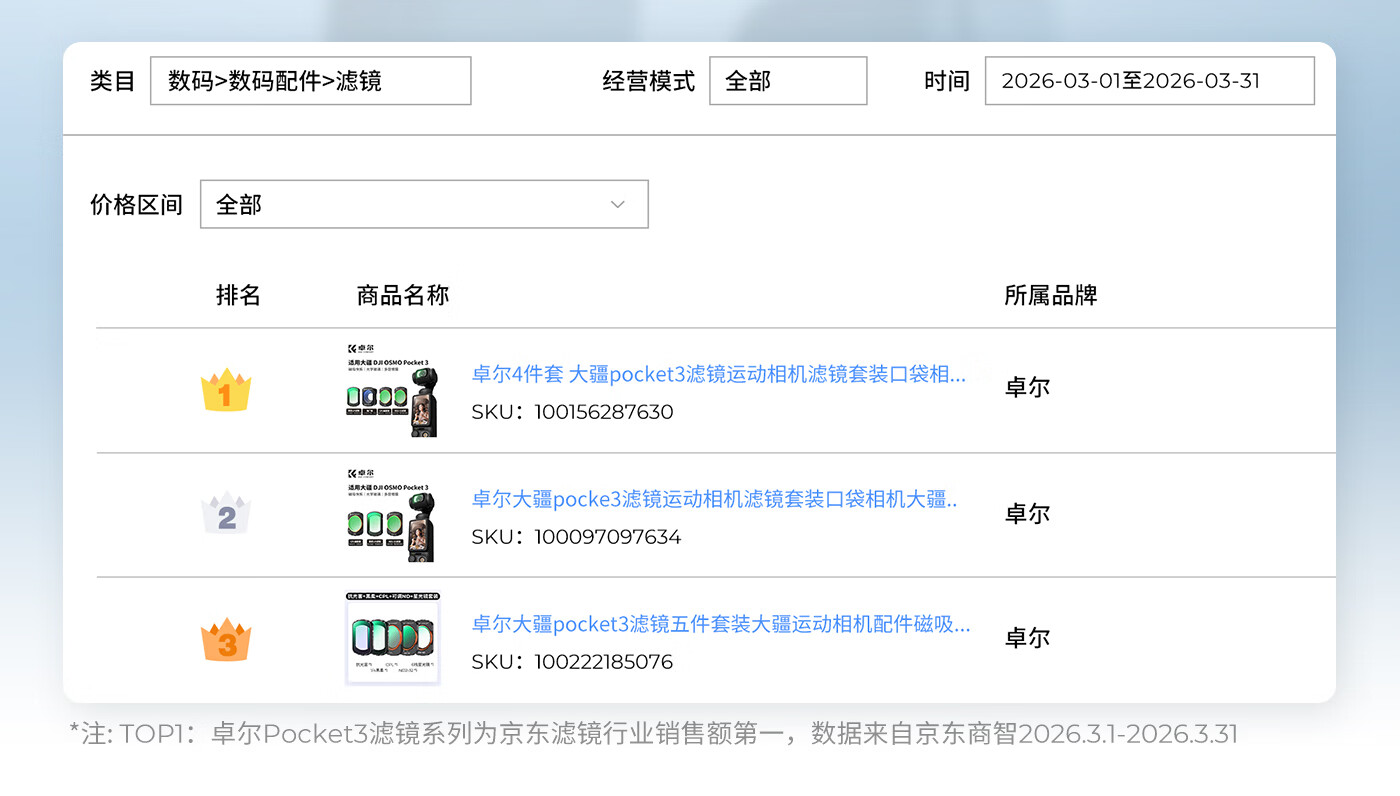The image size is (1400, 796).
Task: Open the 类目 selector 数码>数码配件>滤镜
Action: point(310,81)
